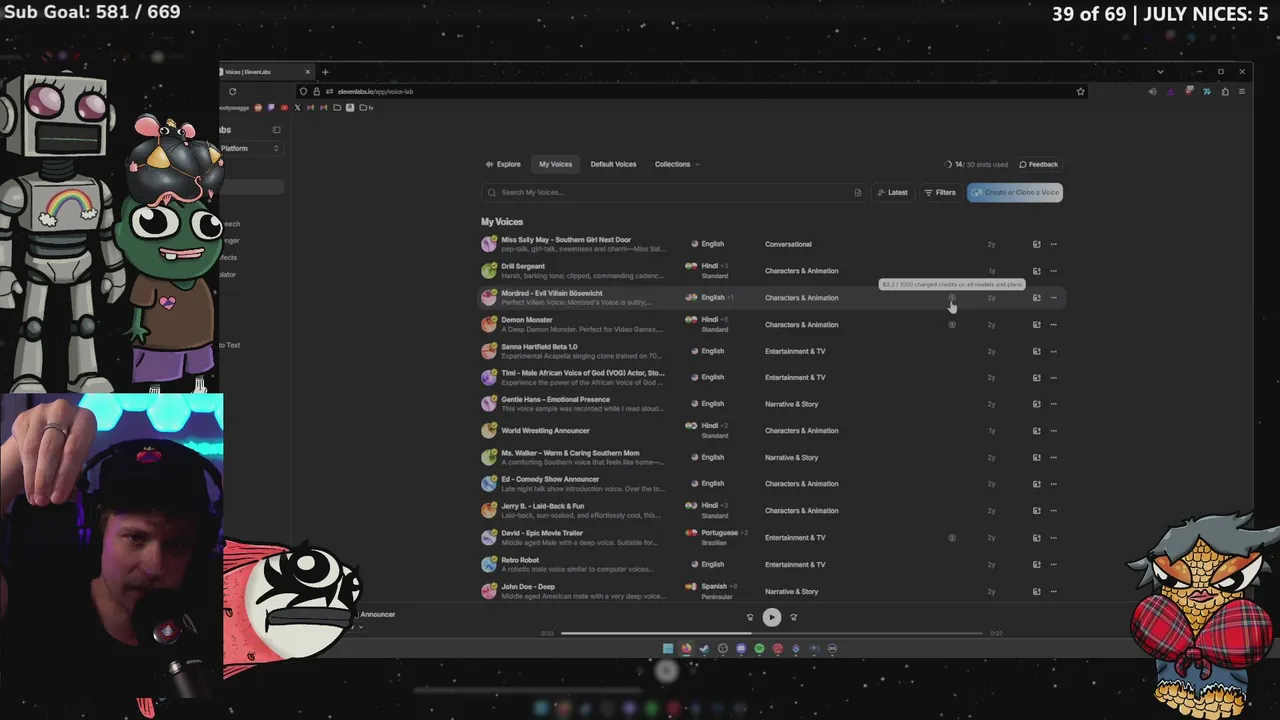Click add icon on Gentle Hans row

(x=1036, y=404)
